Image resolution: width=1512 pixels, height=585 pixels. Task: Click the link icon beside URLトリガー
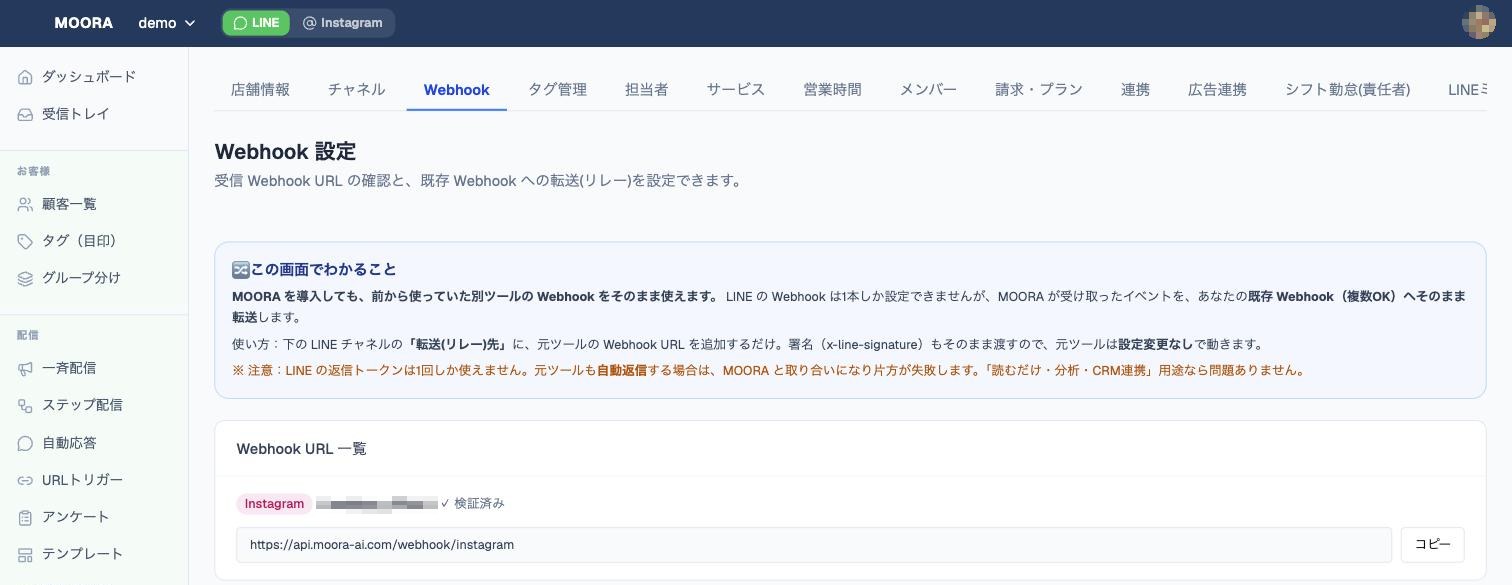[x=25, y=480]
